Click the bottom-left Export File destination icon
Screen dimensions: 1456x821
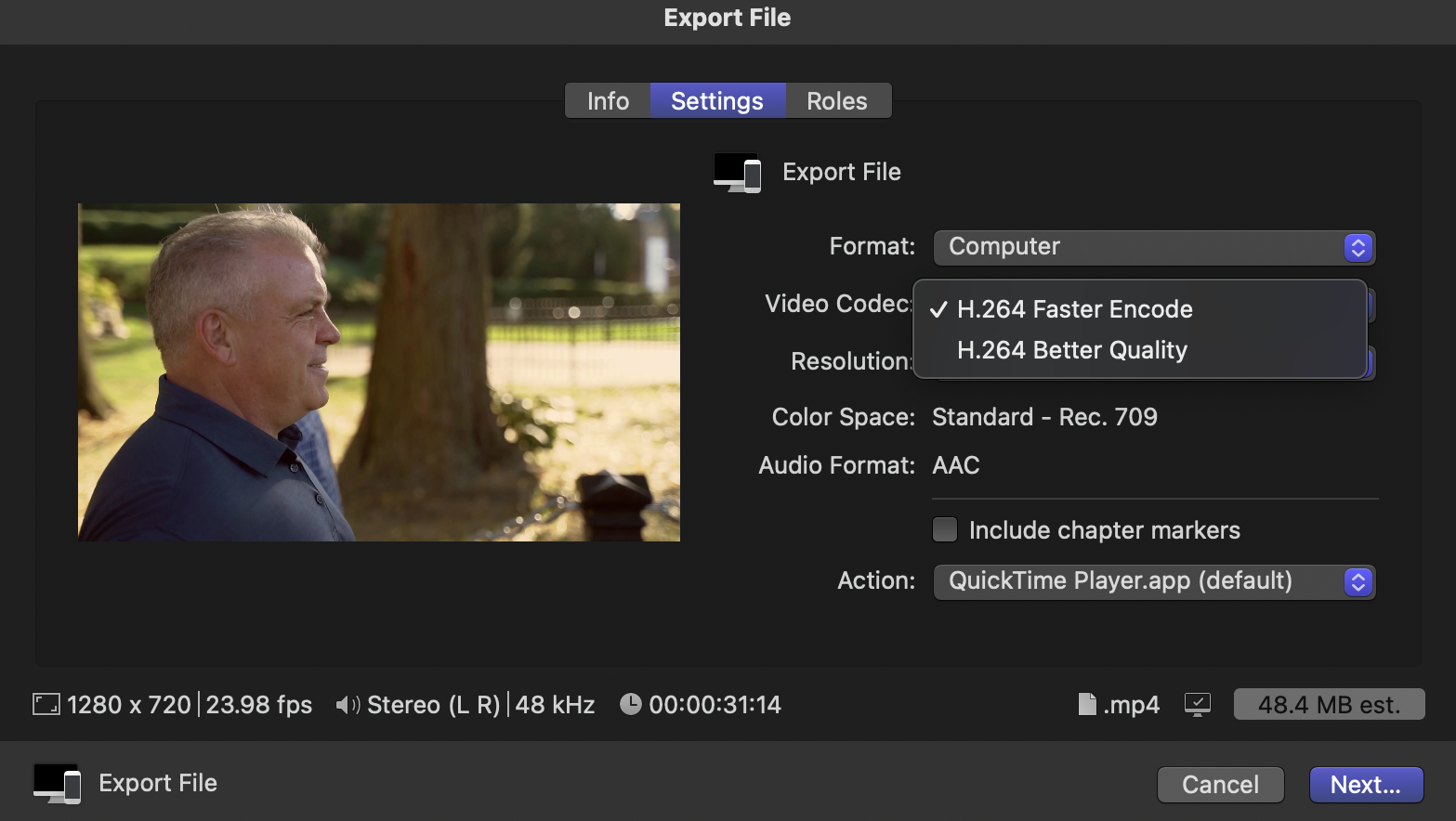tap(58, 783)
